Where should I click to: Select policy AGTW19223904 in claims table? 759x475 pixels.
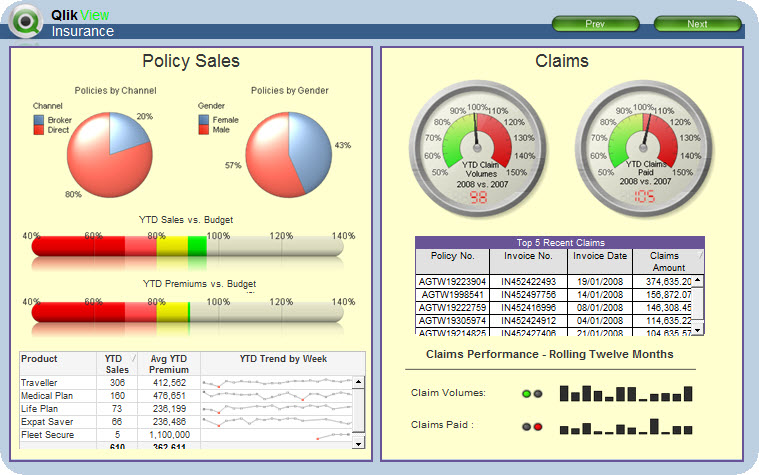coord(452,282)
